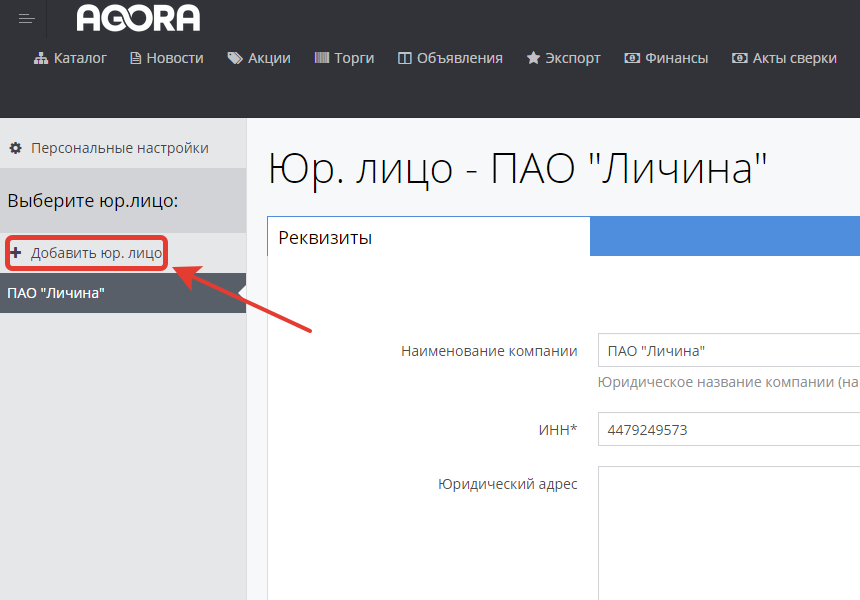
Task: Click the Каталог sitemap icon
Action: click(x=41, y=58)
